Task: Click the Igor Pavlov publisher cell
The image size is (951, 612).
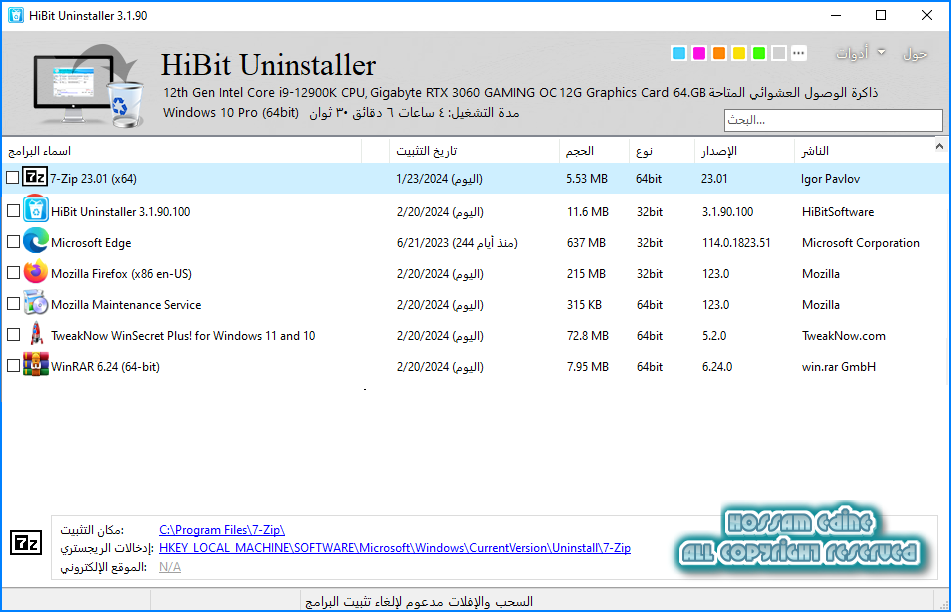Action: coord(830,179)
